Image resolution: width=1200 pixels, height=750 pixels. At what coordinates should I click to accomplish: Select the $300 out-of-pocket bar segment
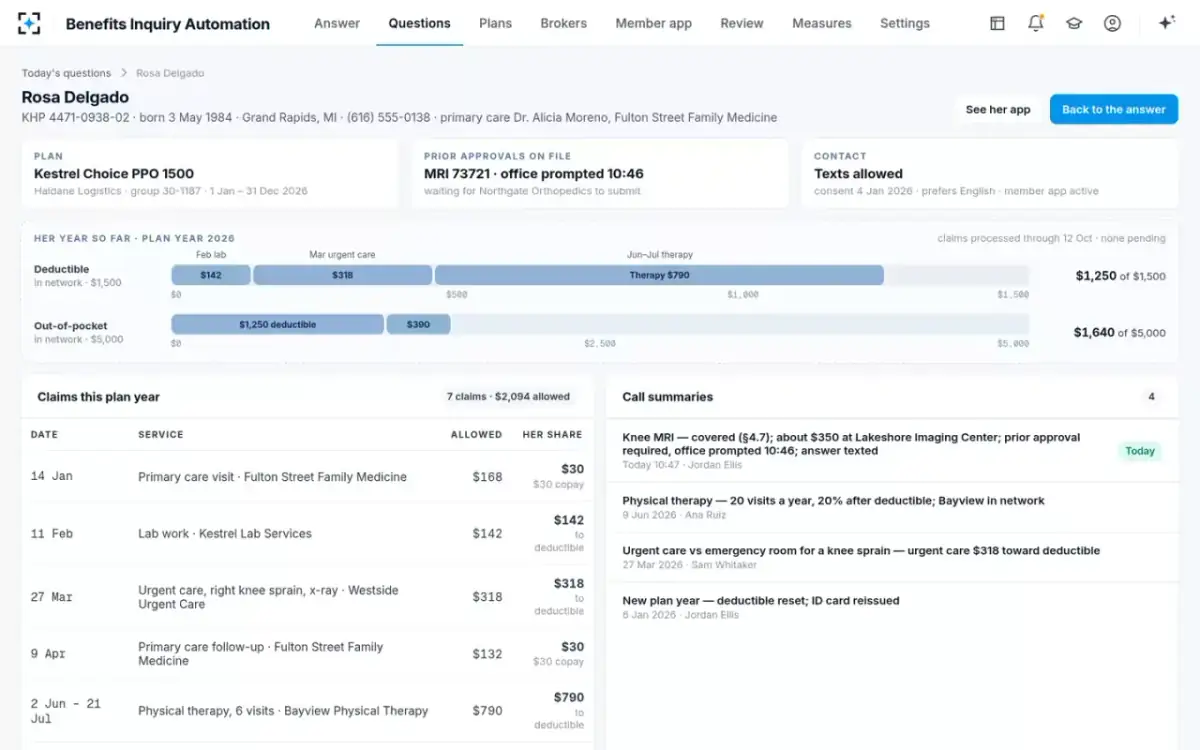coord(418,324)
